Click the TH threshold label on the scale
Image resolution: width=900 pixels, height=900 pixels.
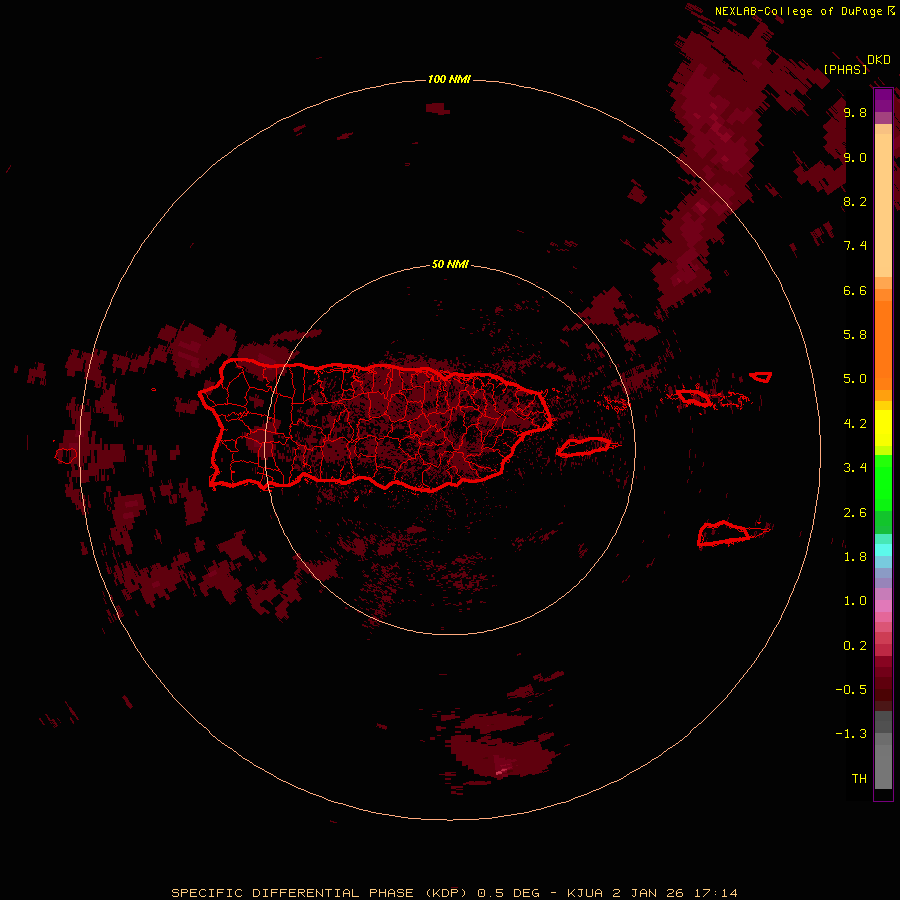[859, 779]
